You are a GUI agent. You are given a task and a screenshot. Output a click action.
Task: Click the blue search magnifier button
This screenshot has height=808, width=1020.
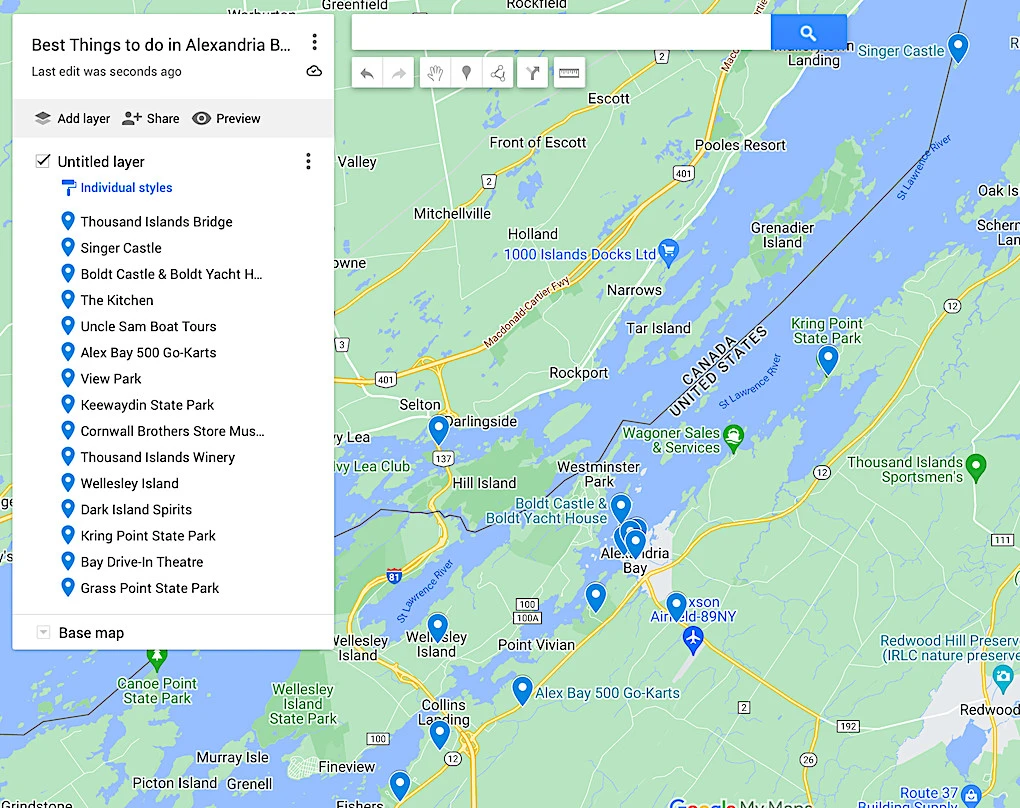coord(809,33)
